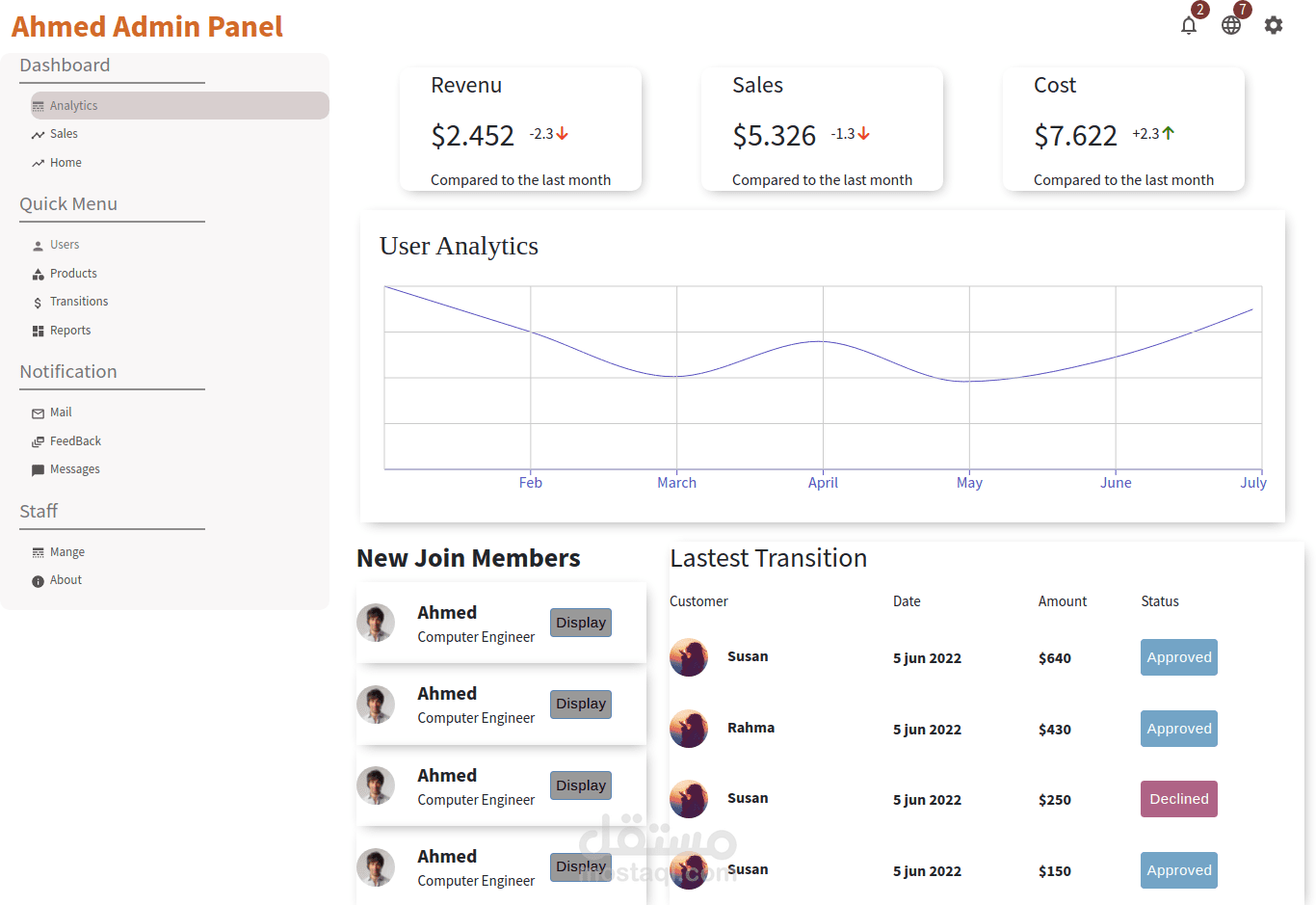Open Products from the Quick Menu
The width and height of the screenshot is (1316, 905).
[x=73, y=273]
